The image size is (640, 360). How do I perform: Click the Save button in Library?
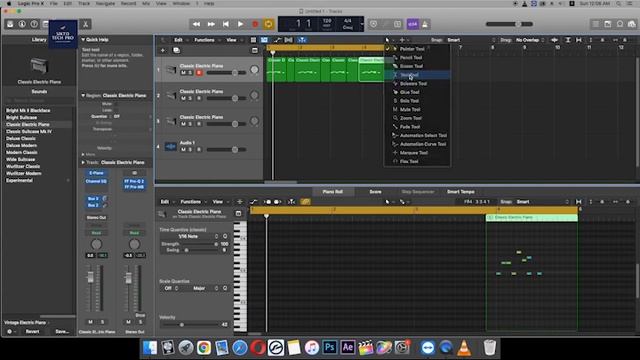[62, 331]
